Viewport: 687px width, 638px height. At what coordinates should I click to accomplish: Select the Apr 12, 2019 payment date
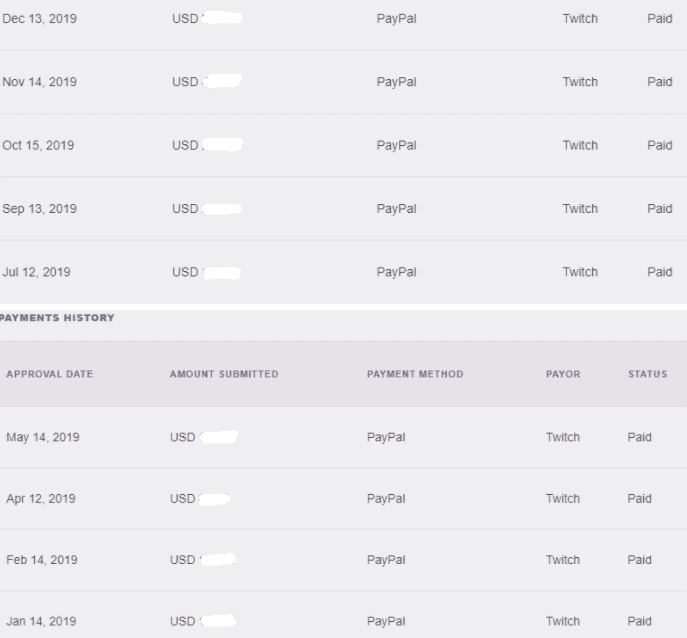(x=40, y=498)
